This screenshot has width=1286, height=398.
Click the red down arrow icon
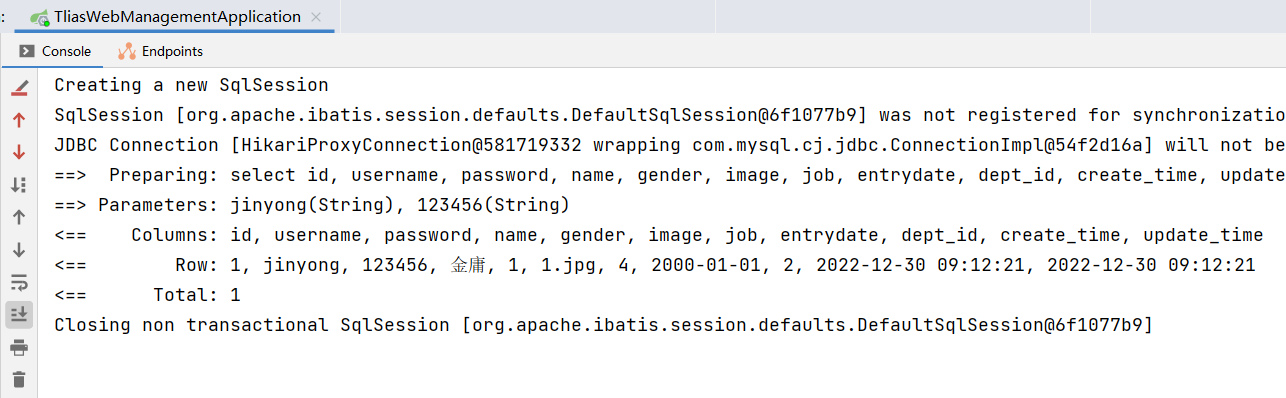[x=19, y=152]
